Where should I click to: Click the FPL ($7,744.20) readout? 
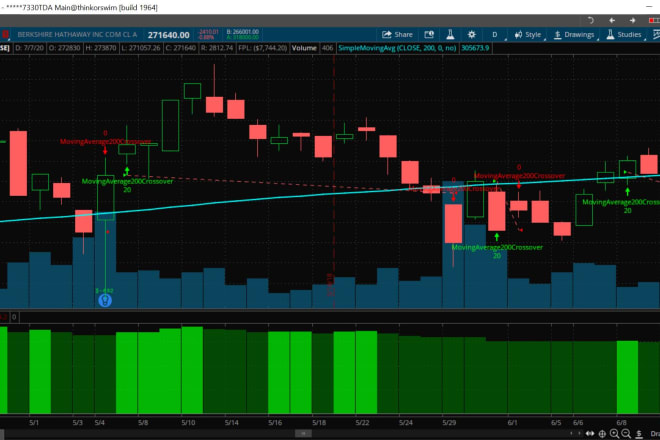click(262, 48)
